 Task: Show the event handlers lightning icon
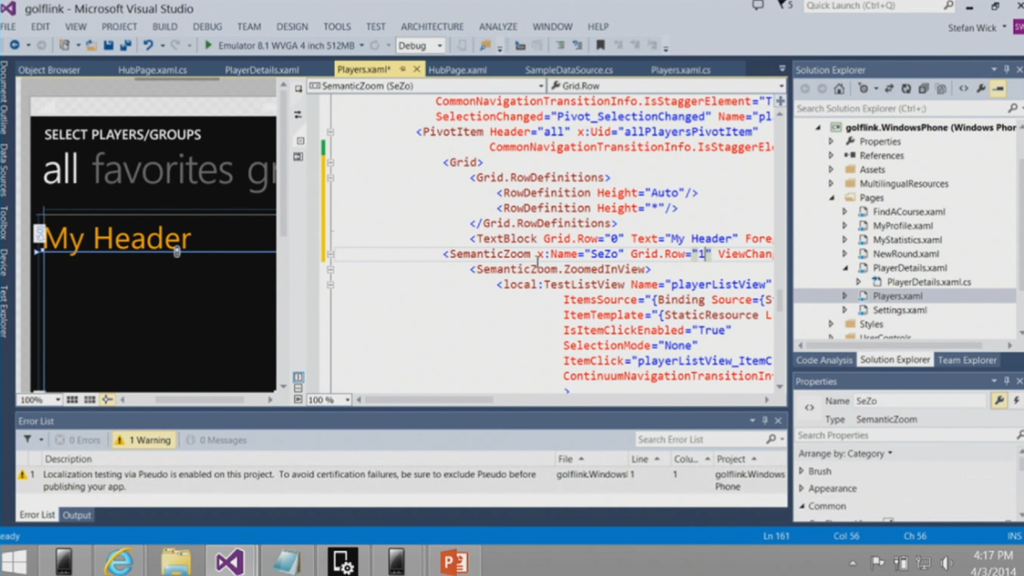(1017, 401)
